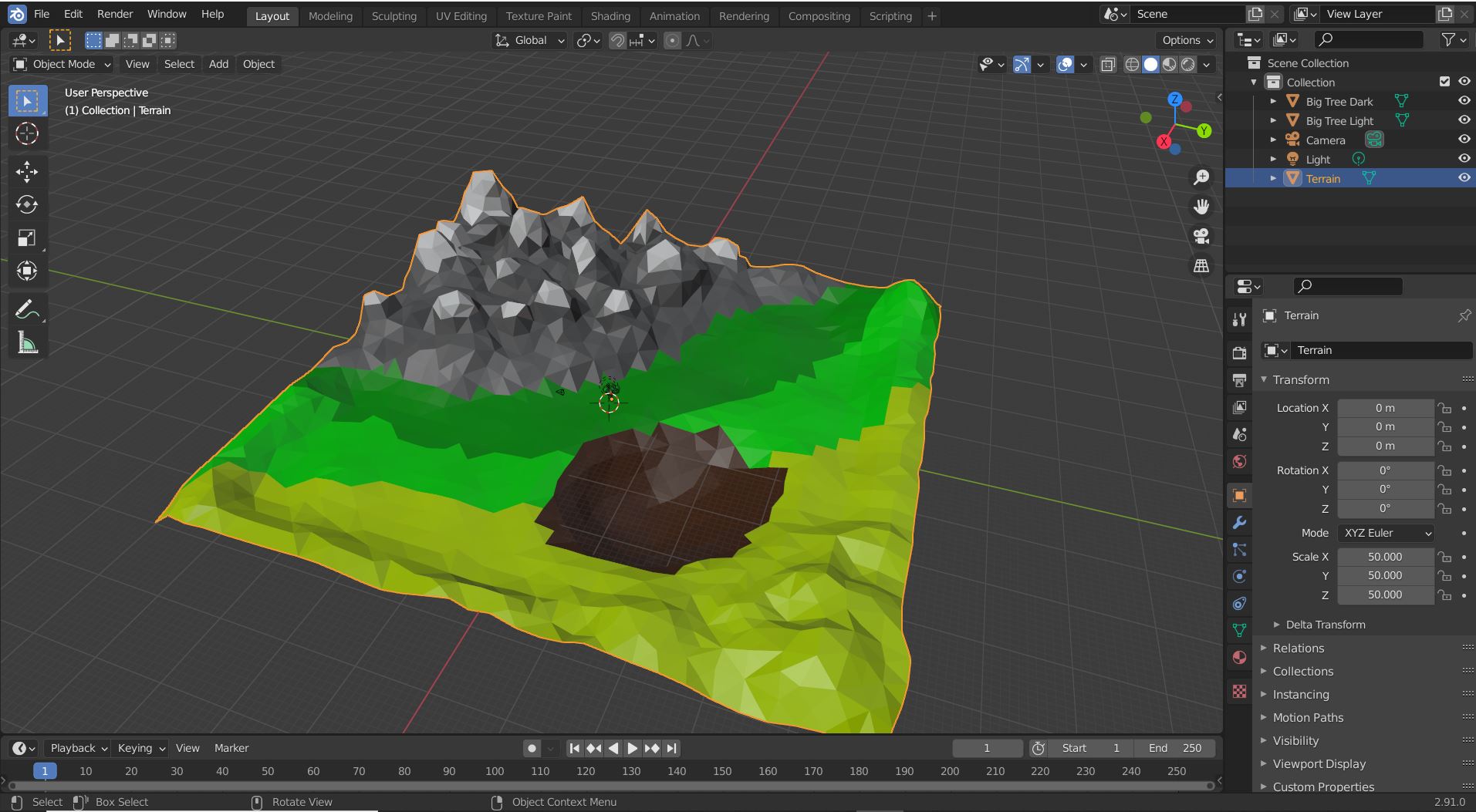Select the Rotate tool
This screenshot has width=1476, height=812.
pyautogui.click(x=27, y=204)
